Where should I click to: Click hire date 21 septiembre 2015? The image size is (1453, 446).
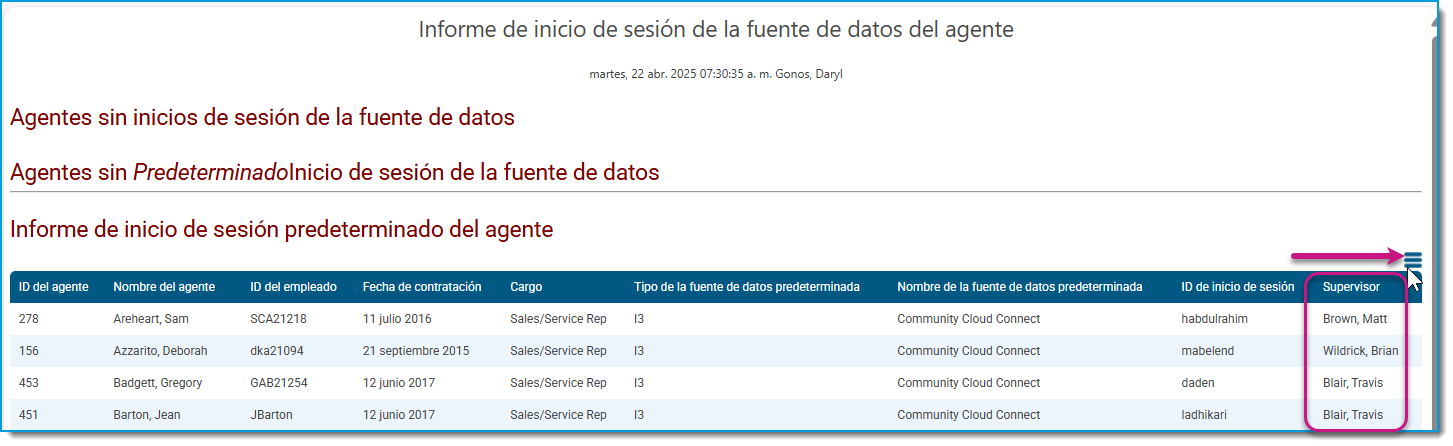[416, 351]
